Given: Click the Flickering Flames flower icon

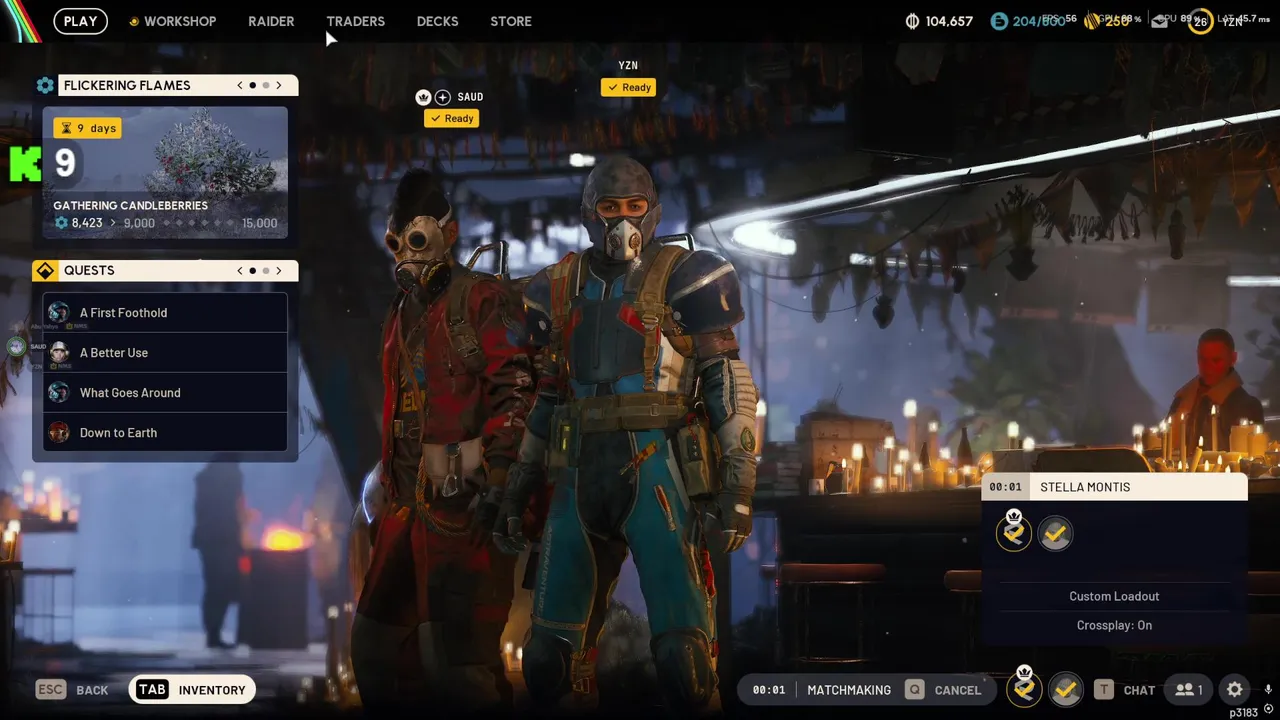Looking at the screenshot, I should click(45, 86).
